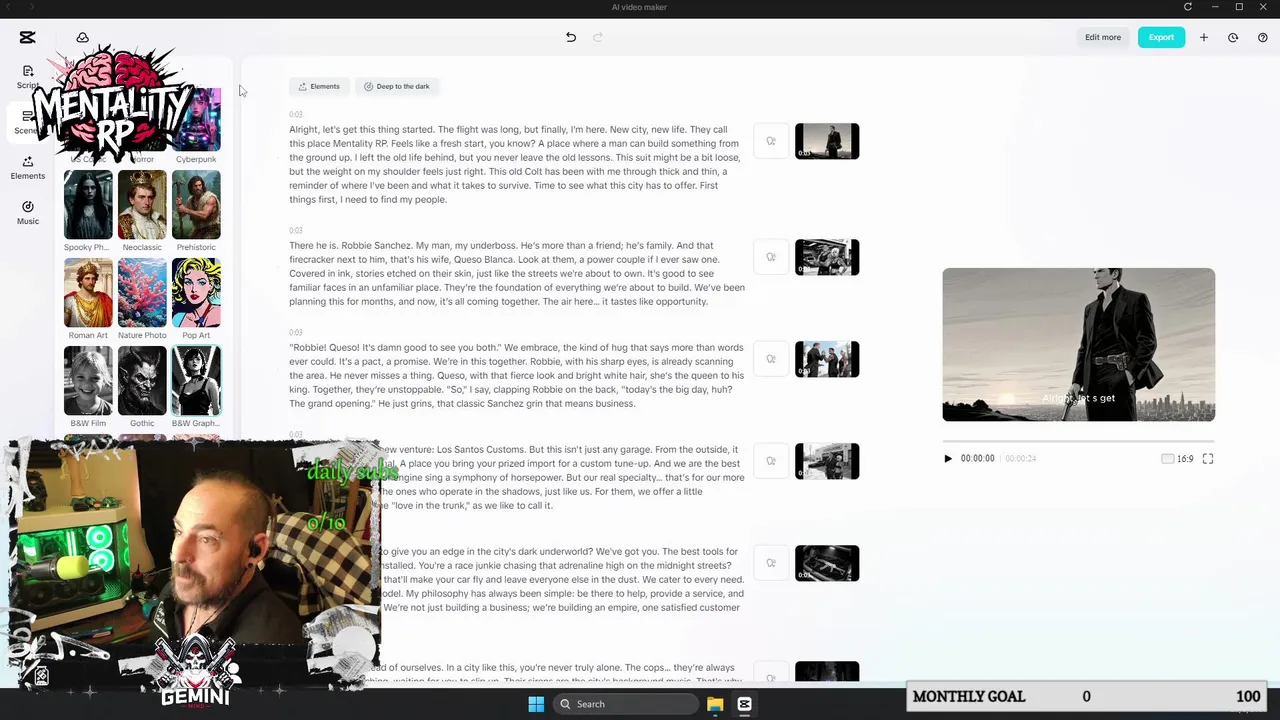This screenshot has width=1280, height=720.
Task: Click the voice icon beside first scene
Action: [771, 141]
